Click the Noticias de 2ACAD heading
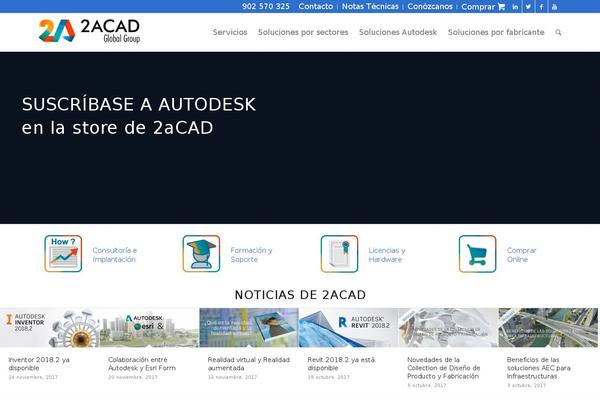The image size is (600, 400). (300, 295)
